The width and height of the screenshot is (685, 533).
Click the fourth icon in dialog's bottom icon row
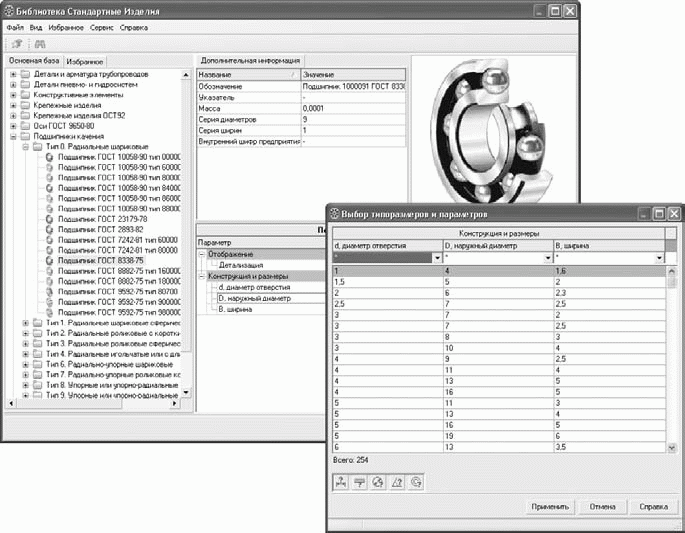[396, 482]
